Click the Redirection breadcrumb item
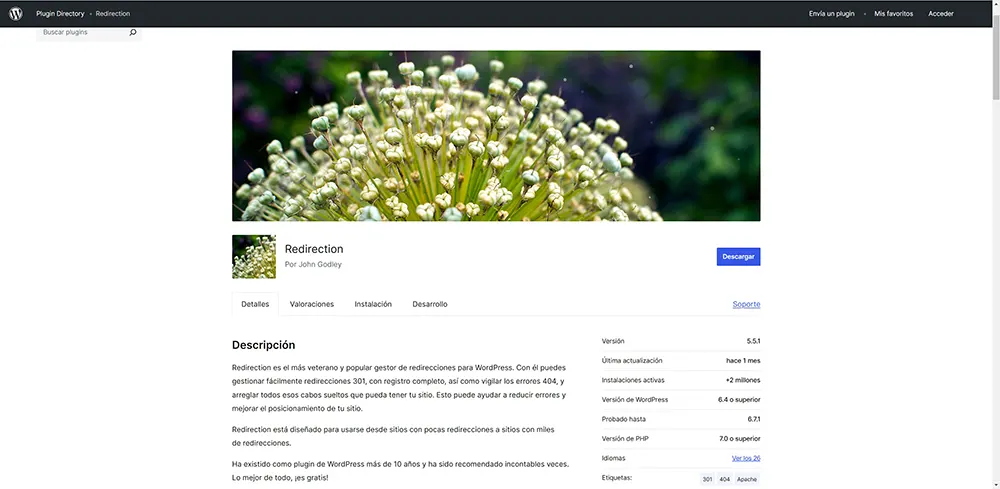 tap(113, 14)
